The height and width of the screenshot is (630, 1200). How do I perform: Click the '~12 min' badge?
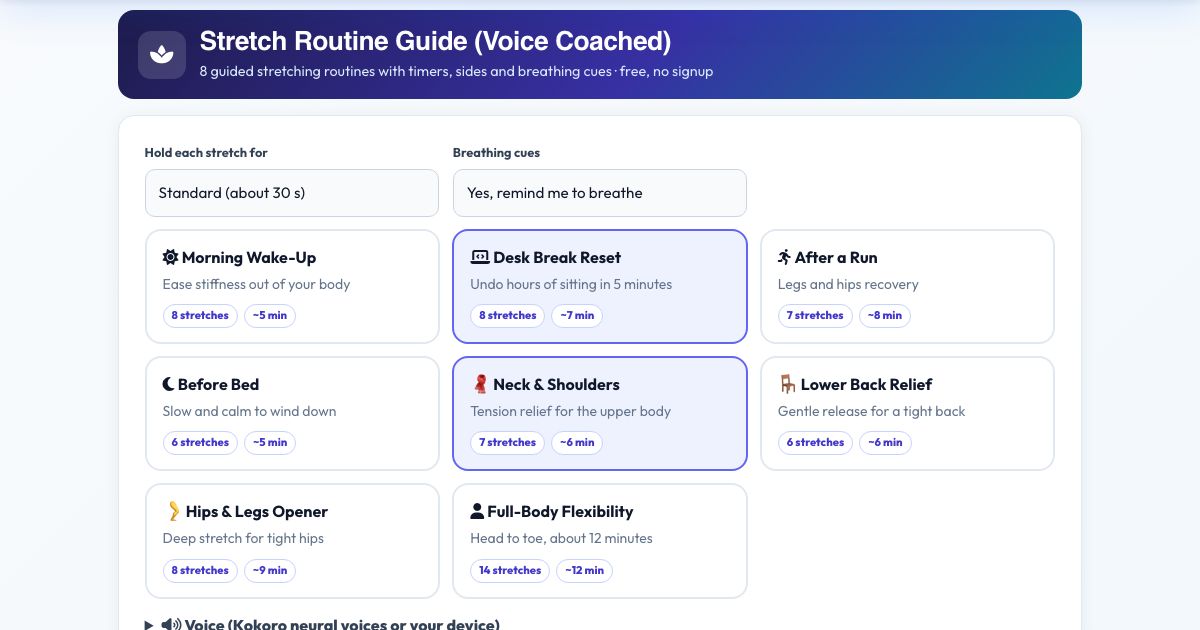(x=585, y=570)
